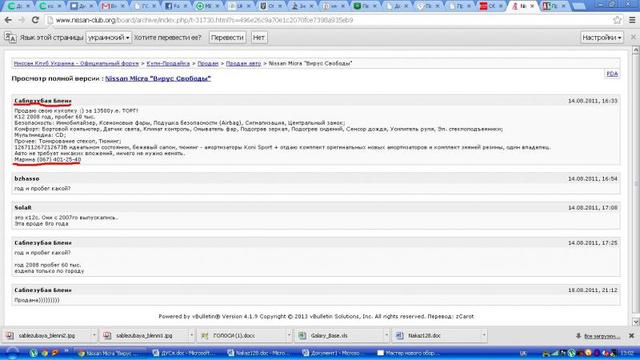The width and height of the screenshot is (640, 360).
Task: Click the show all downloads link
Action: tap(602, 336)
